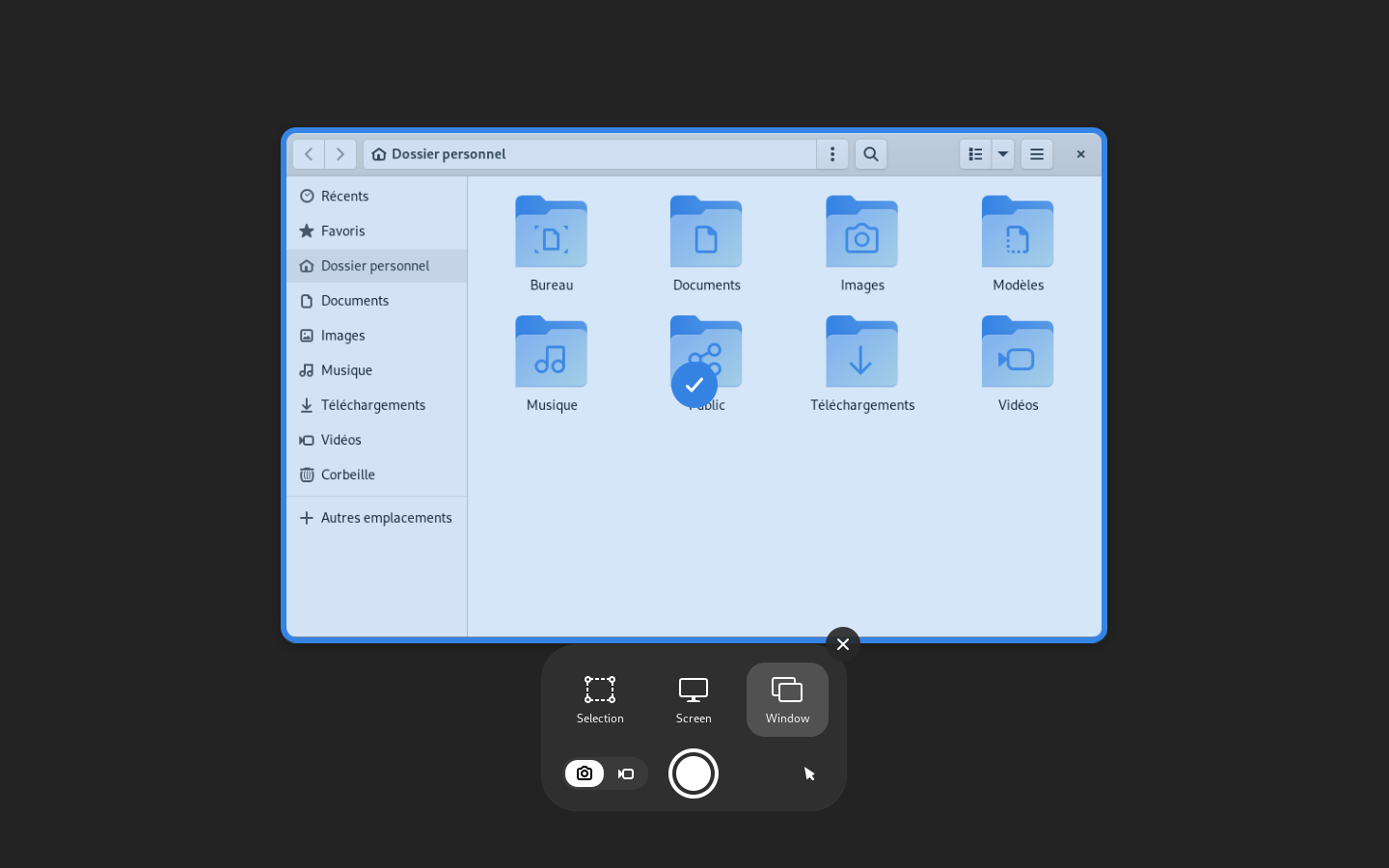Open the three-dot path options menu
Screen dimensions: 1389x868
click(x=832, y=154)
